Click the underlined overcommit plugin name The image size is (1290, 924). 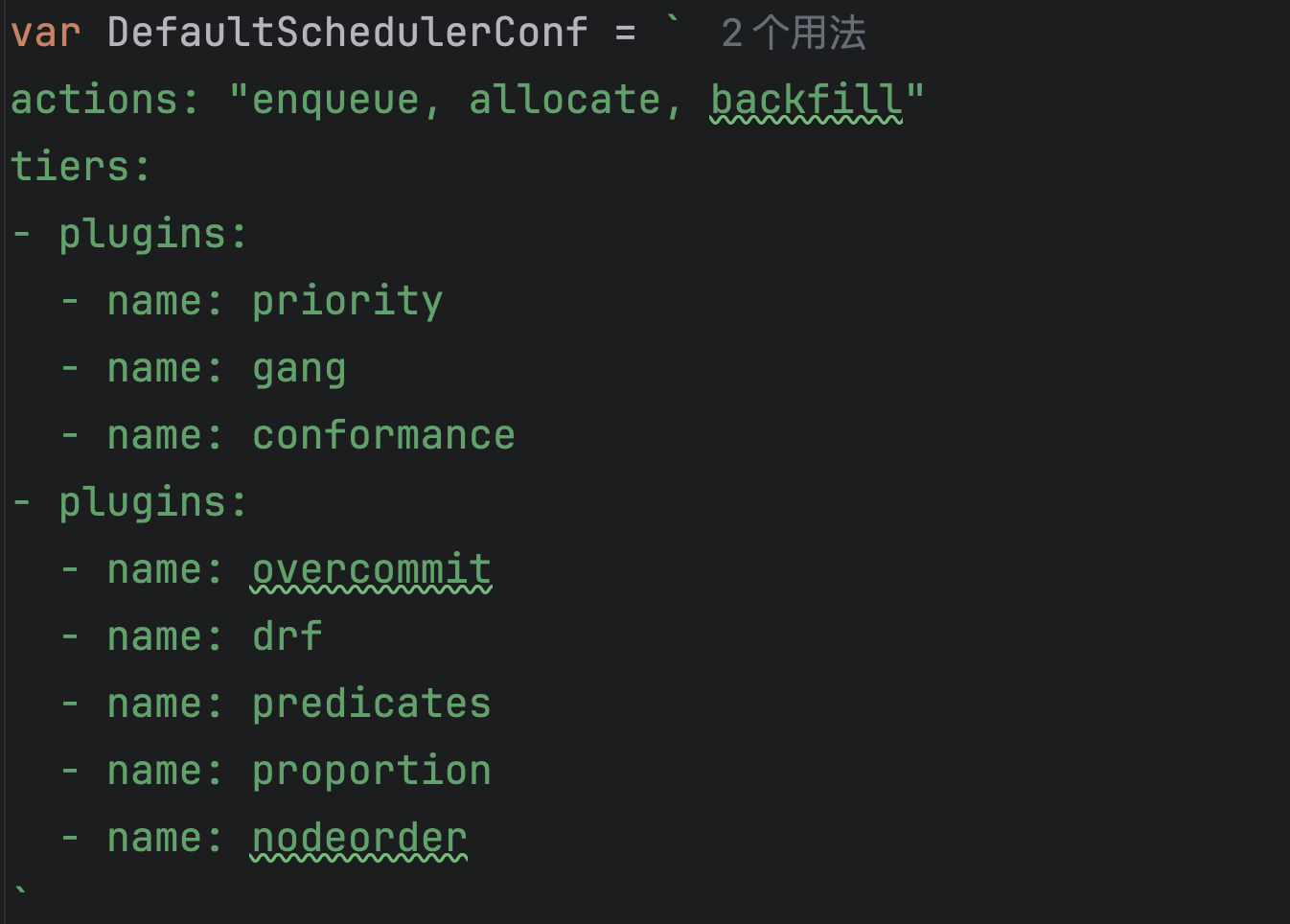[x=371, y=569]
